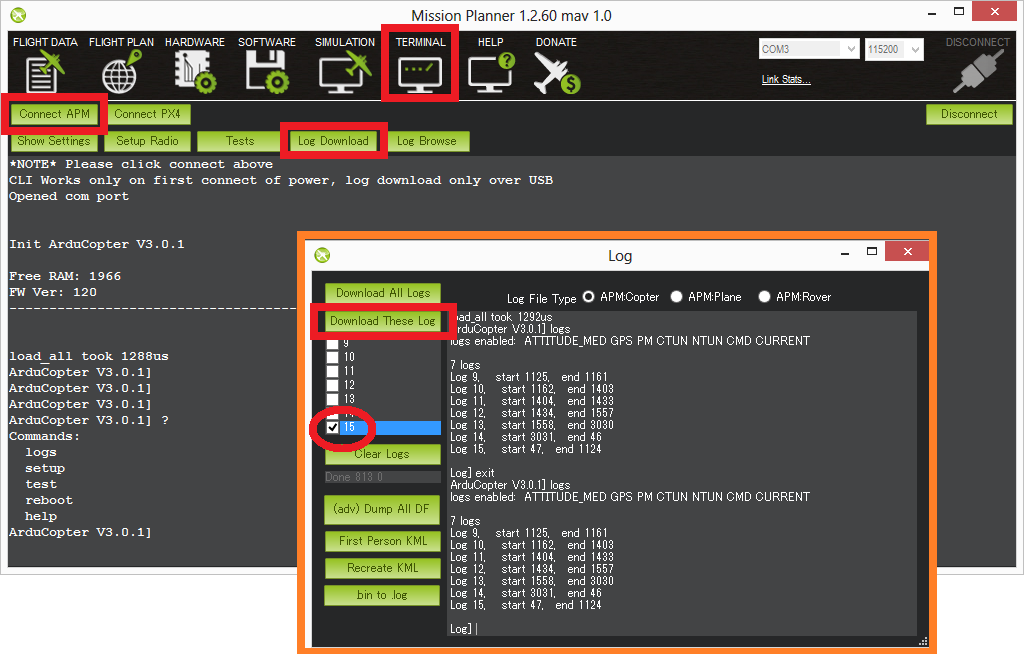1024x654 pixels.
Task: Click the 'load_all took 1288us' line
Action: [x=89, y=356]
